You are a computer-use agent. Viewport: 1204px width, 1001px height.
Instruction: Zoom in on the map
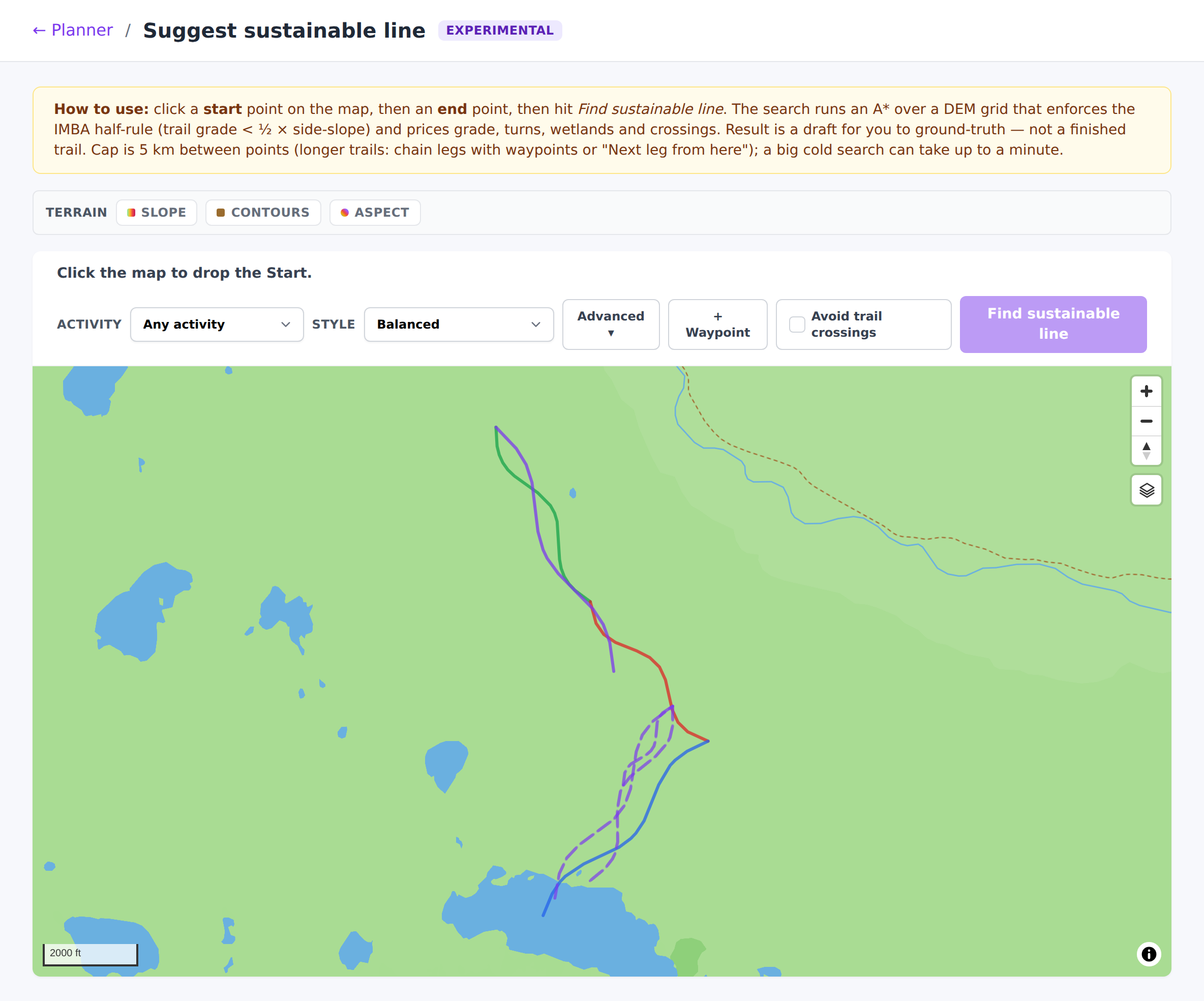tap(1146, 391)
